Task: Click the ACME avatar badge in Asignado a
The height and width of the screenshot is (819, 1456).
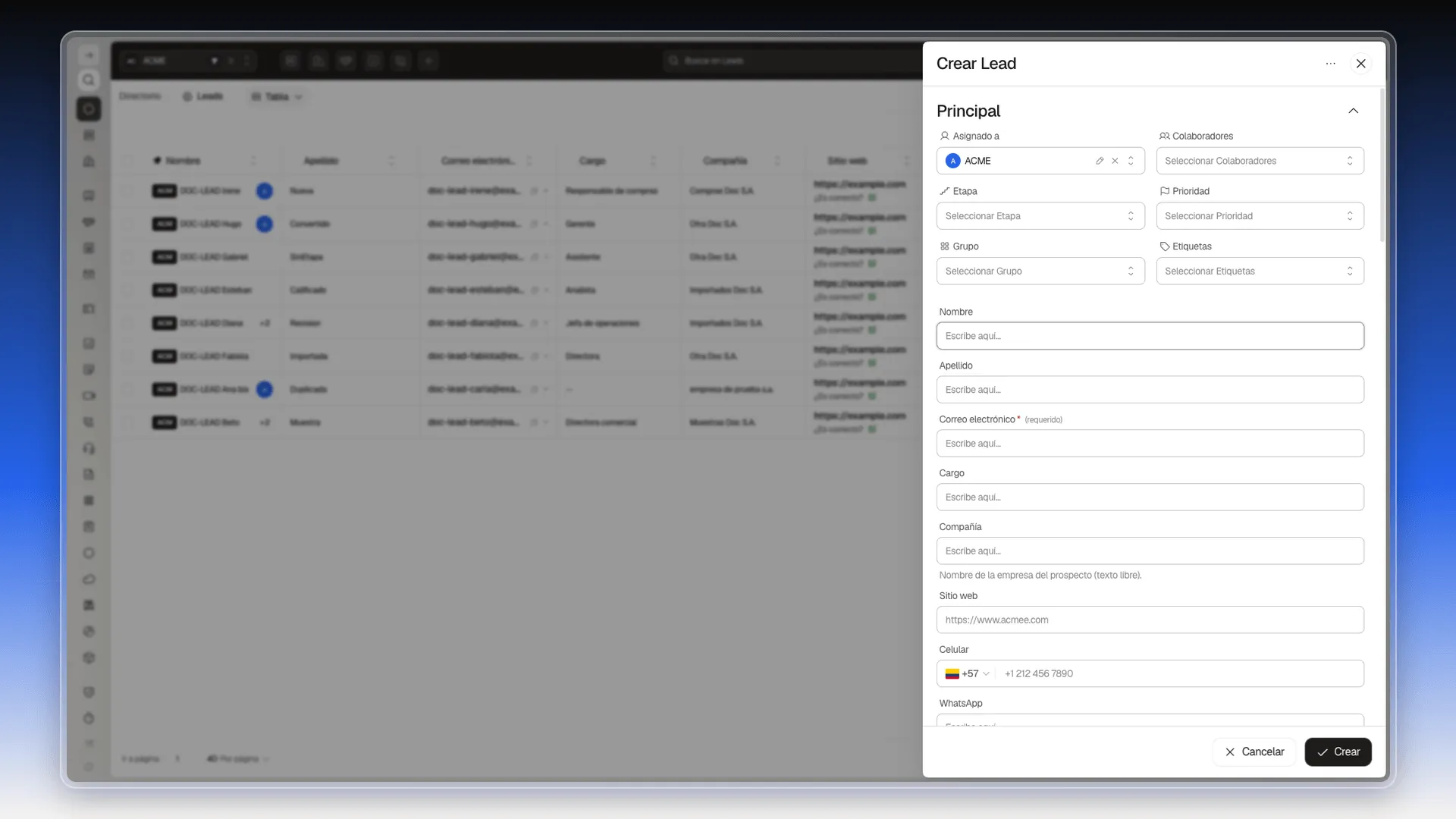Action: (x=953, y=161)
